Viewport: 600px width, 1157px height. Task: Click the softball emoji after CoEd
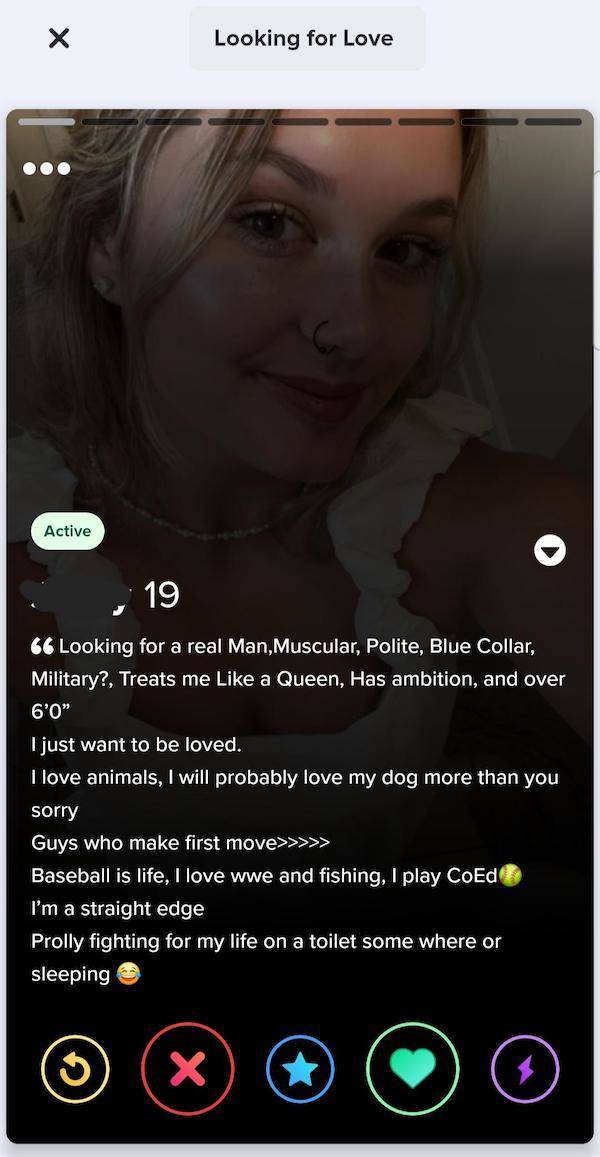[x=511, y=875]
